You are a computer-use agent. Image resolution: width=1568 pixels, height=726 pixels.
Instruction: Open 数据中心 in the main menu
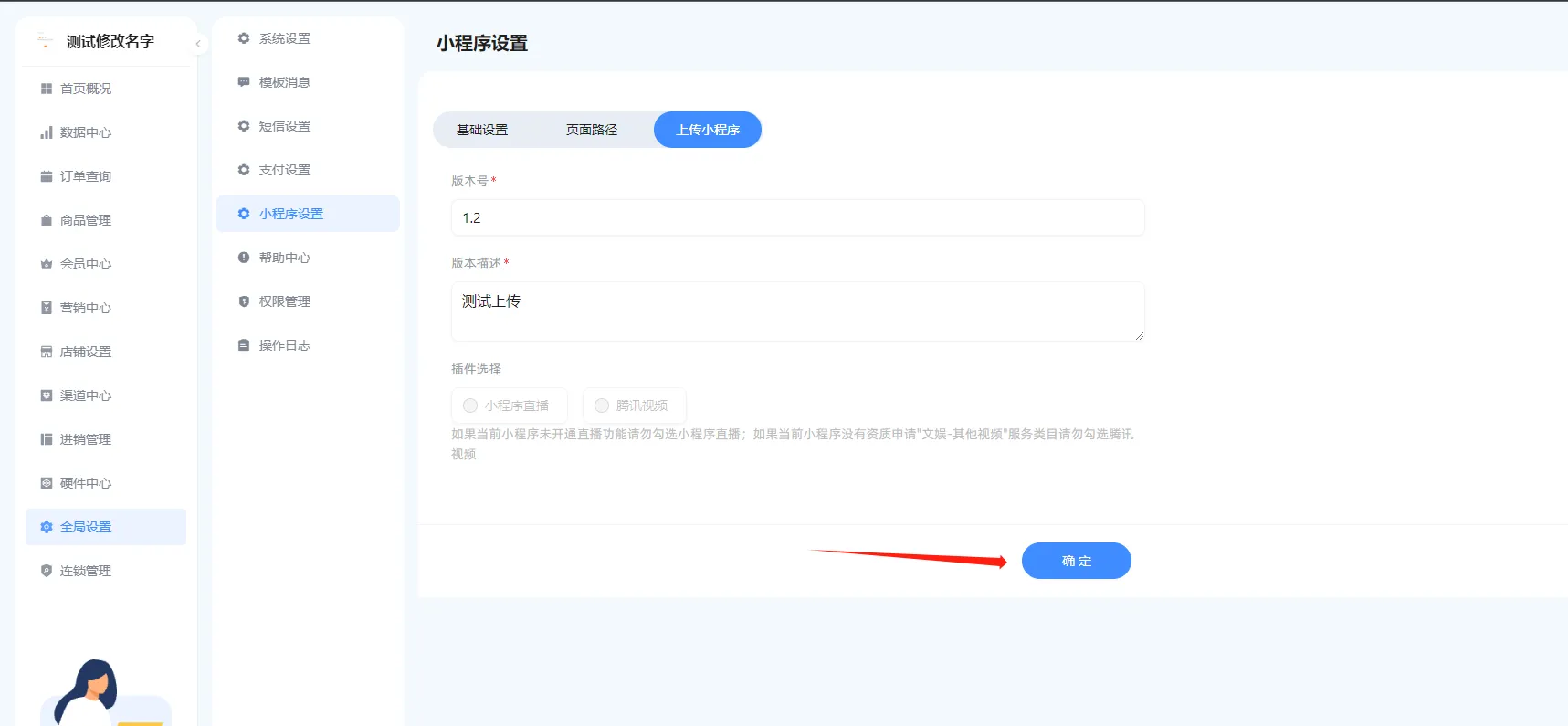click(106, 132)
